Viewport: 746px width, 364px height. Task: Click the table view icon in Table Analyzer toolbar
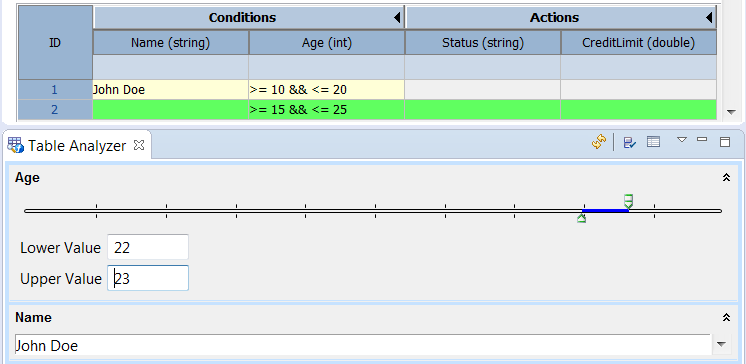click(x=654, y=142)
